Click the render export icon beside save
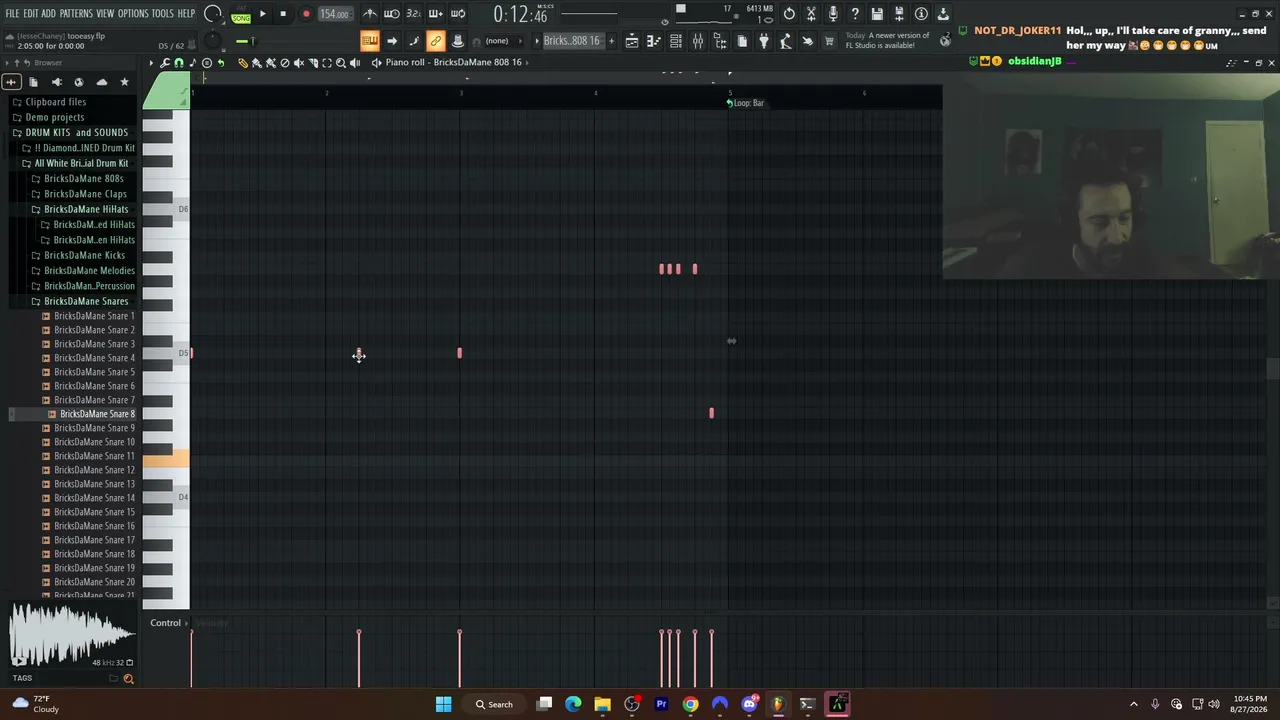This screenshot has width=1280, height=720. pyautogui.click(x=899, y=14)
